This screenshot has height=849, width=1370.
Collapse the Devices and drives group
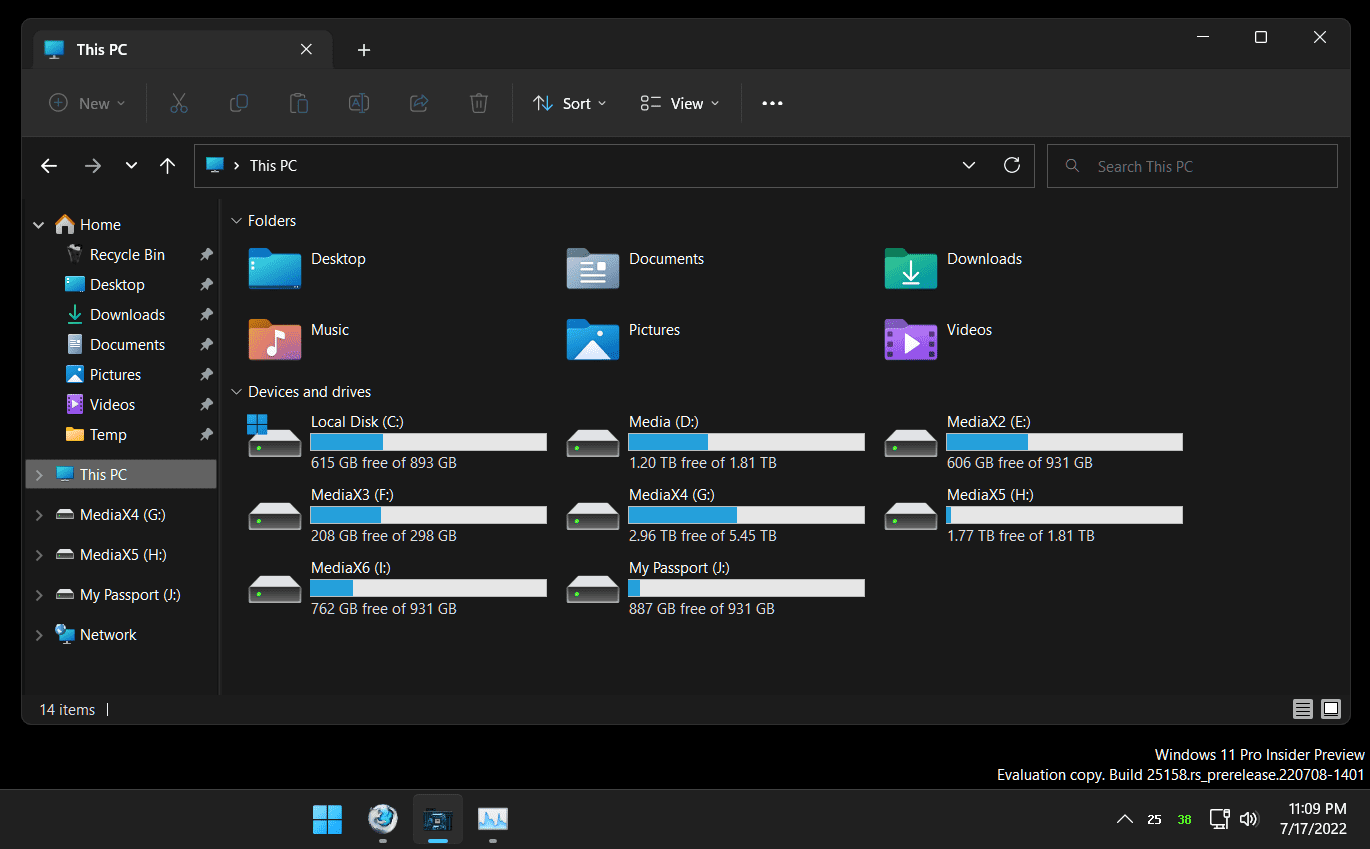(237, 392)
